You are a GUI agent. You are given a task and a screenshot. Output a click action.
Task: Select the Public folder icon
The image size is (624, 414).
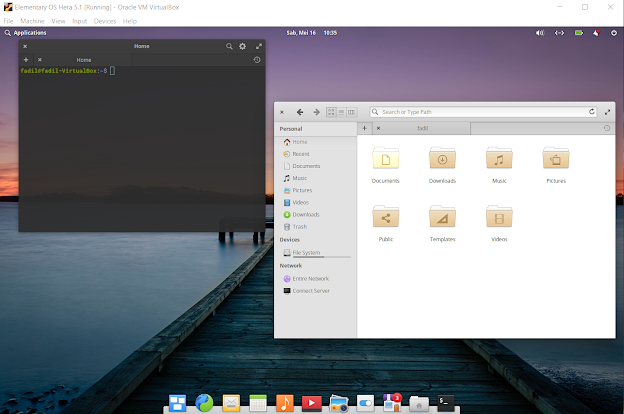click(x=386, y=217)
